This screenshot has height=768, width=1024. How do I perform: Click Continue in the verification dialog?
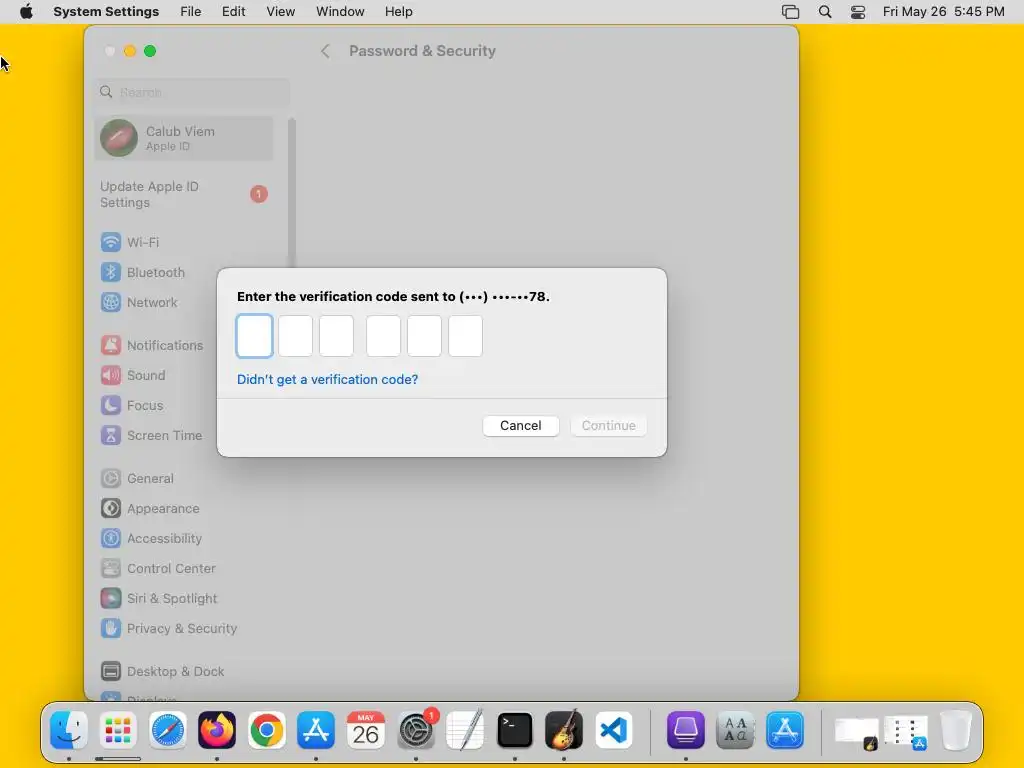(609, 426)
